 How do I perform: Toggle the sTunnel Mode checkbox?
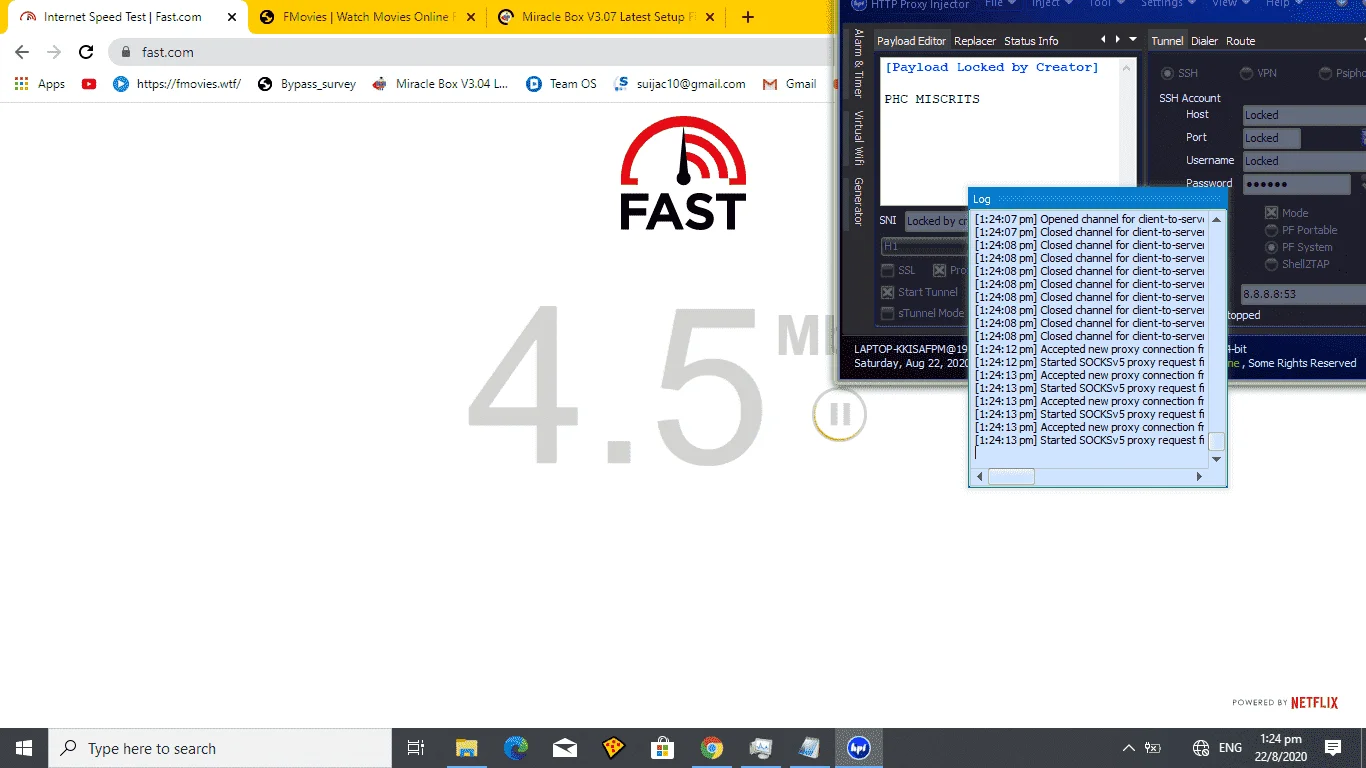[888, 313]
